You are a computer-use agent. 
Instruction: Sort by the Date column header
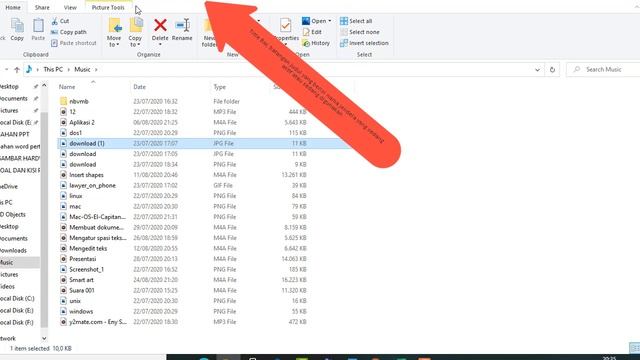(x=139, y=87)
